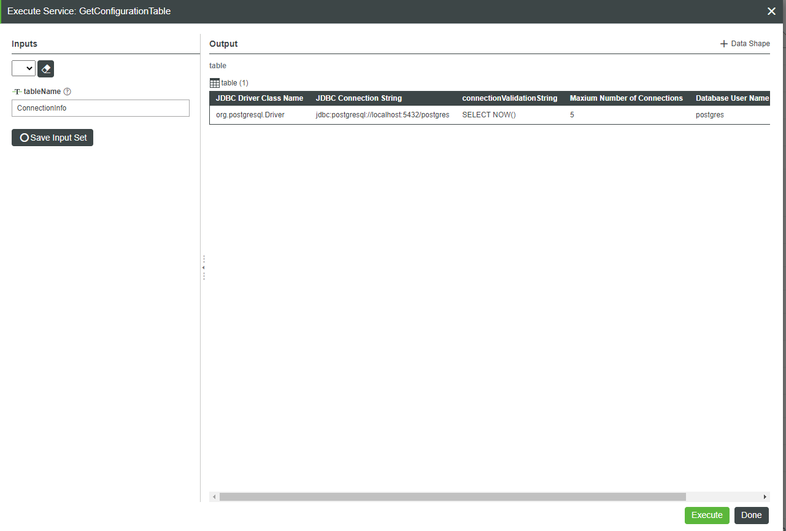Open the saved input set dropdown
The height and width of the screenshot is (531, 786).
(x=24, y=69)
